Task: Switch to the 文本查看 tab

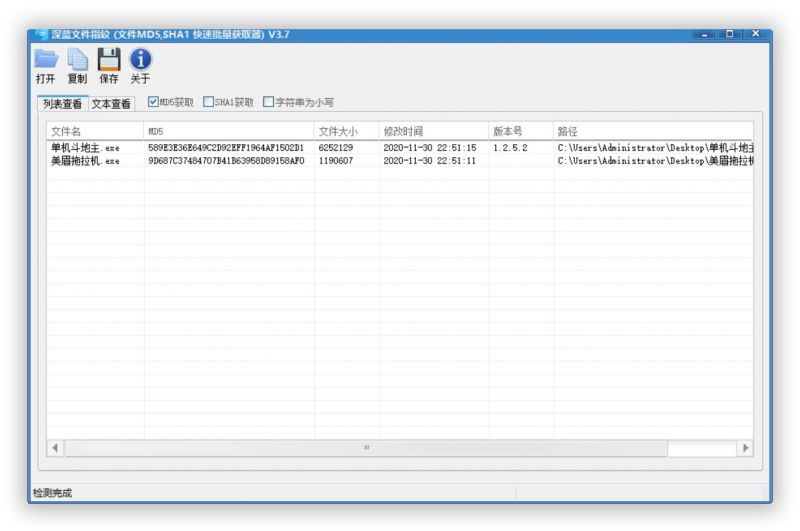Action: click(111, 104)
